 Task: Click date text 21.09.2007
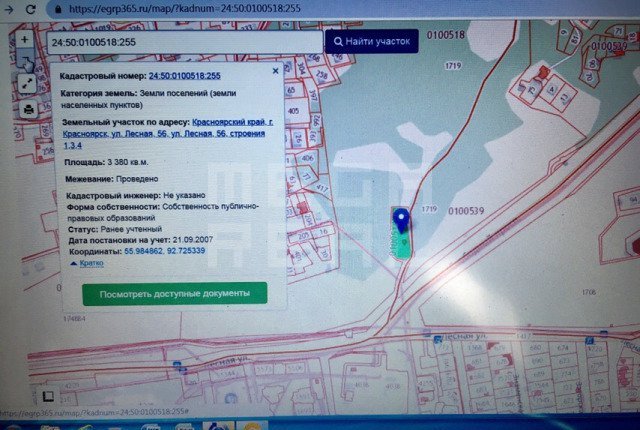[193, 239]
